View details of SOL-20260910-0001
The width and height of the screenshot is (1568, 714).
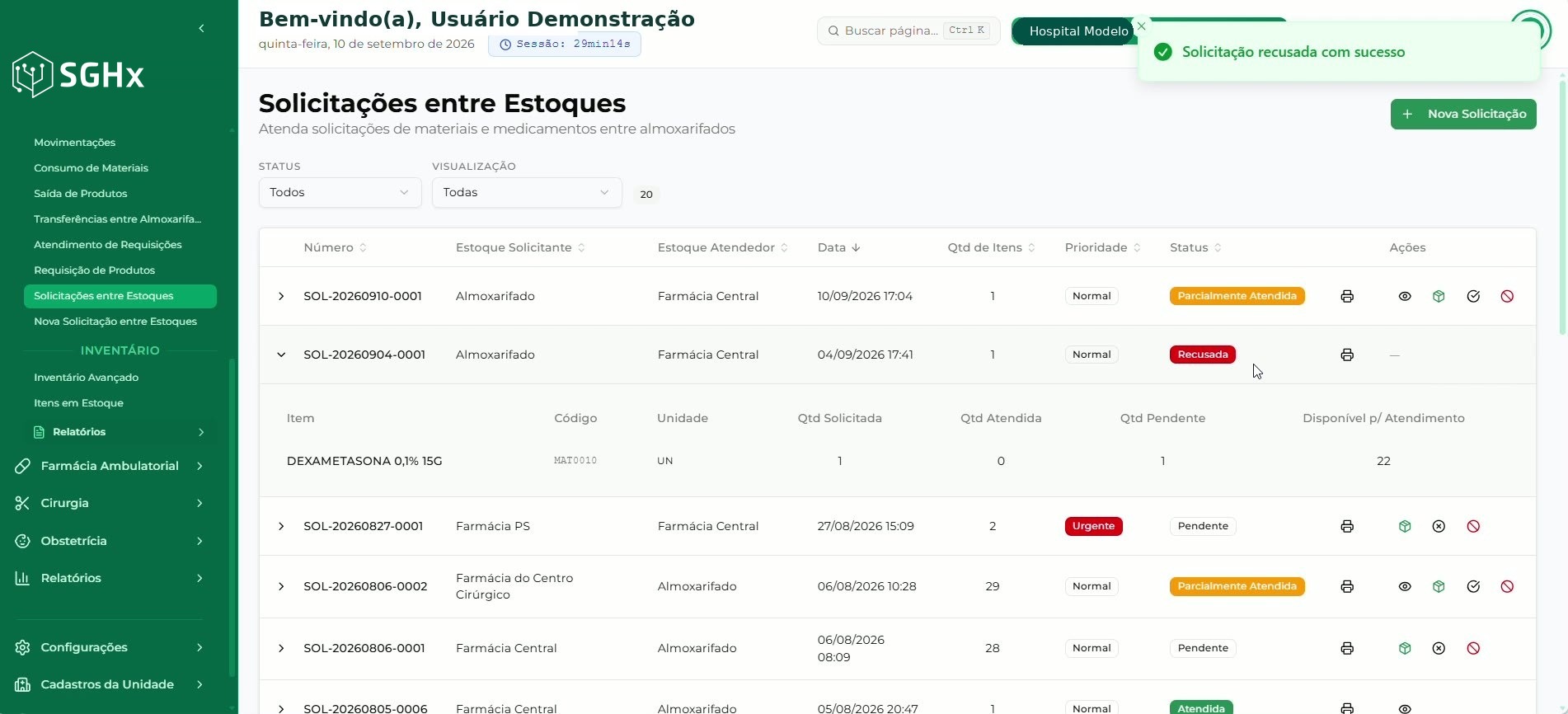coord(1405,296)
